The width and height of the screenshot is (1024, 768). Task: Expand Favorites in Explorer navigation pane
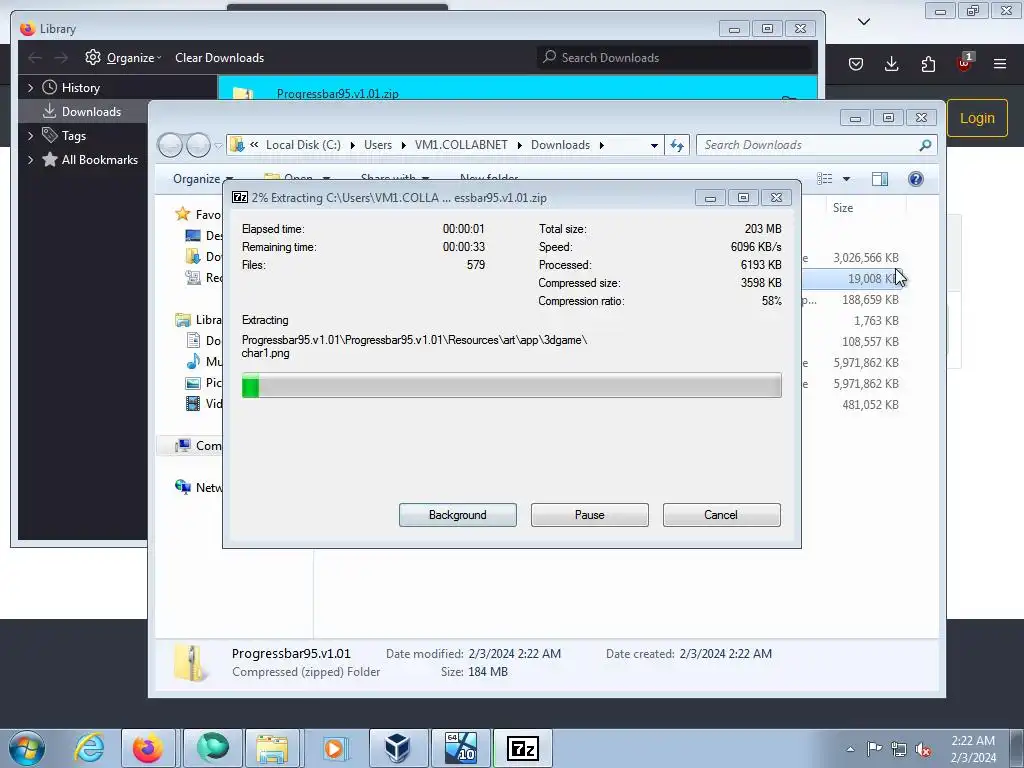tap(198, 214)
